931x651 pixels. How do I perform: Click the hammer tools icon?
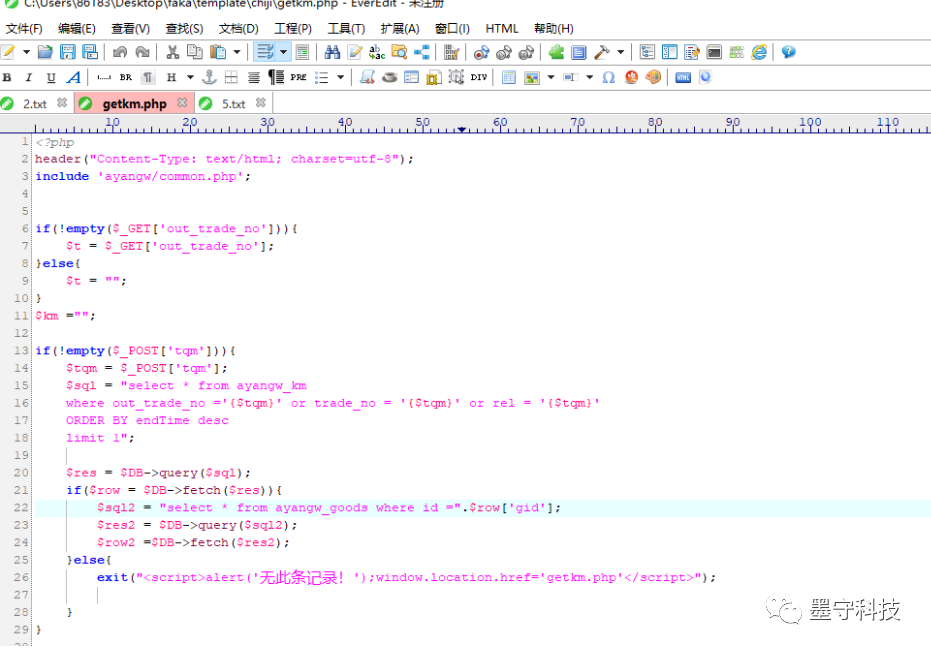(601, 52)
